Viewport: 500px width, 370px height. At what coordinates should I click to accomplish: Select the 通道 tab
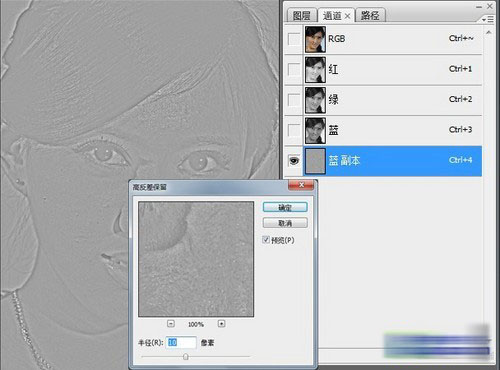[x=332, y=15]
